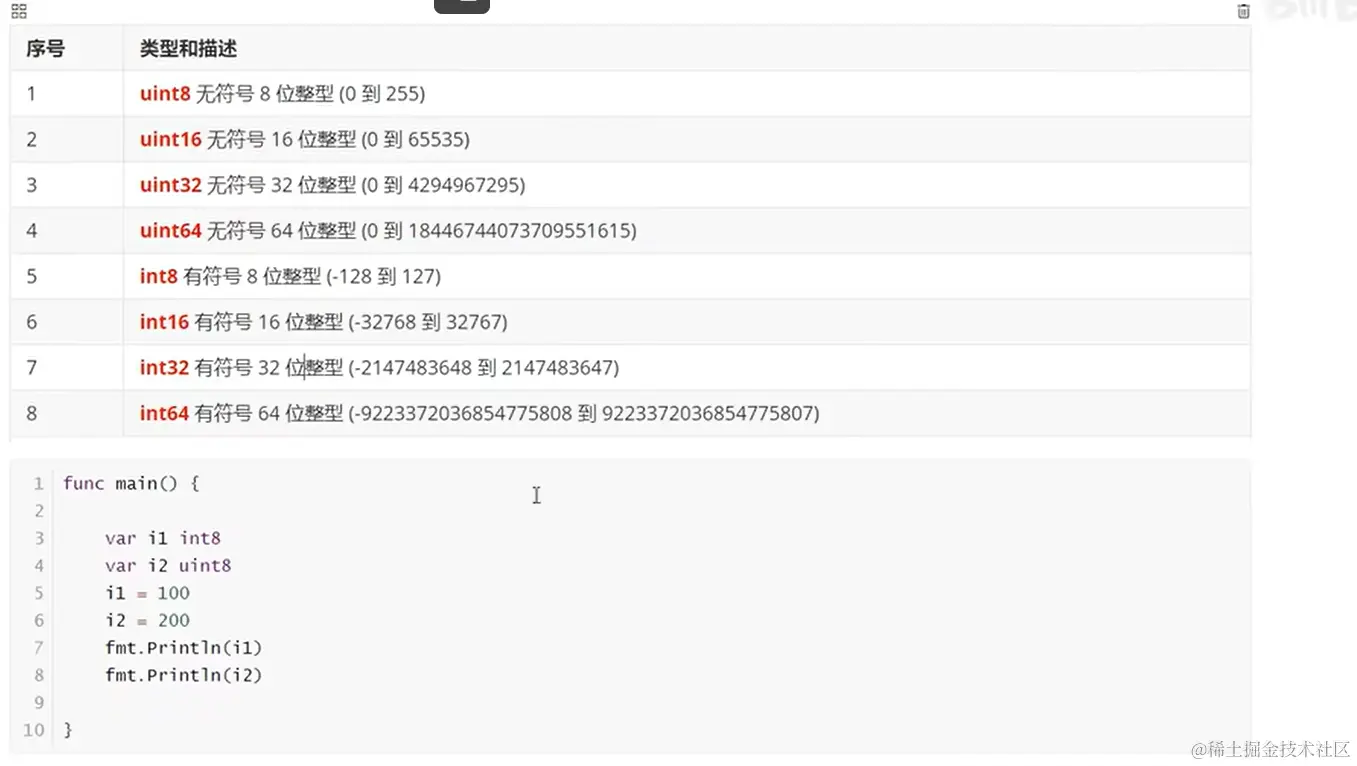Select the uint32 无符号 32 位整型 cell
The image size is (1357, 766).
click(x=687, y=185)
